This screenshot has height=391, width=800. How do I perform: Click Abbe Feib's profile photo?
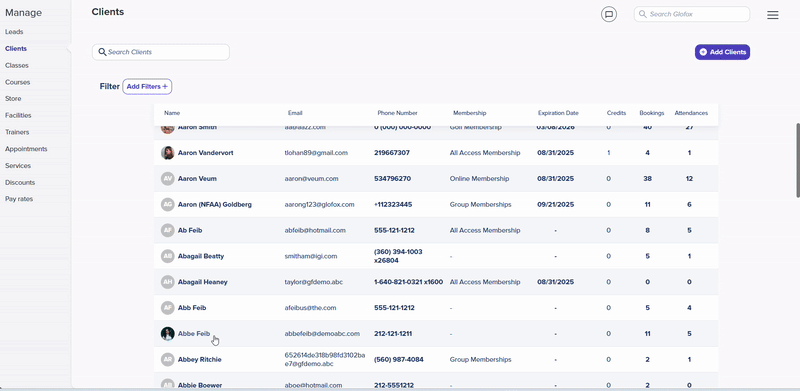(167, 334)
